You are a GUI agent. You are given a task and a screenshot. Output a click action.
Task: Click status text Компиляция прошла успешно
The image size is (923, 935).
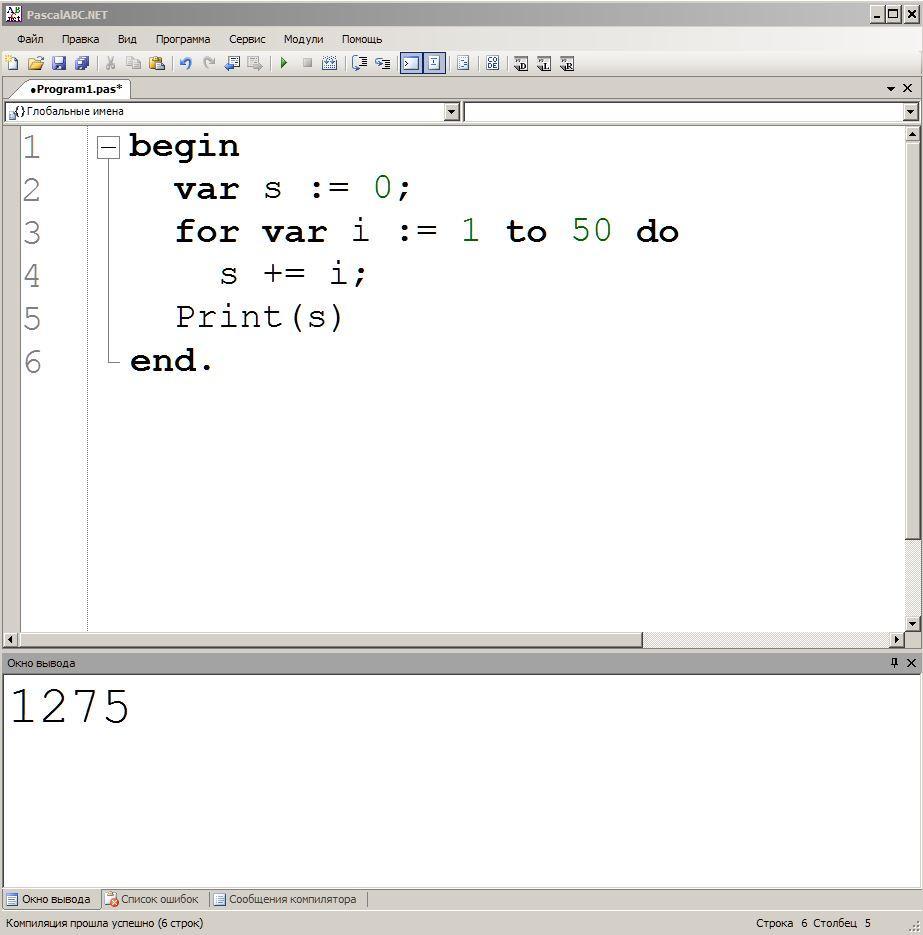[x=104, y=923]
